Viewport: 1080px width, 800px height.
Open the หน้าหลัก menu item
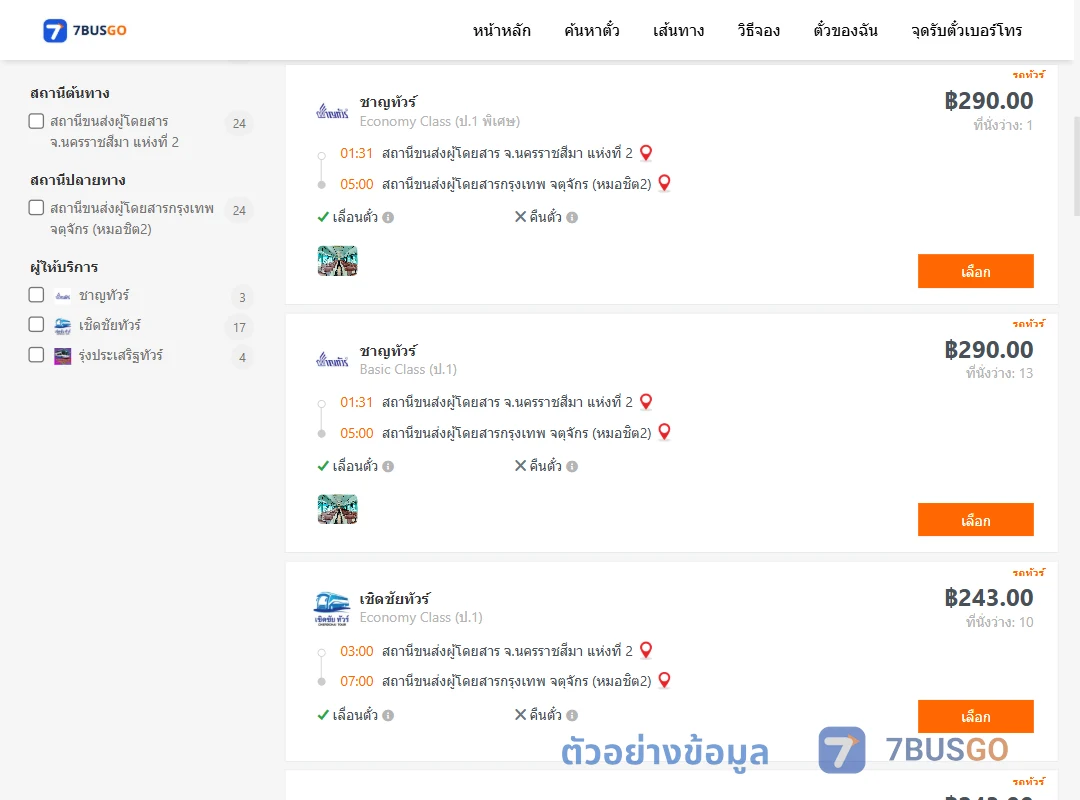[x=501, y=30]
